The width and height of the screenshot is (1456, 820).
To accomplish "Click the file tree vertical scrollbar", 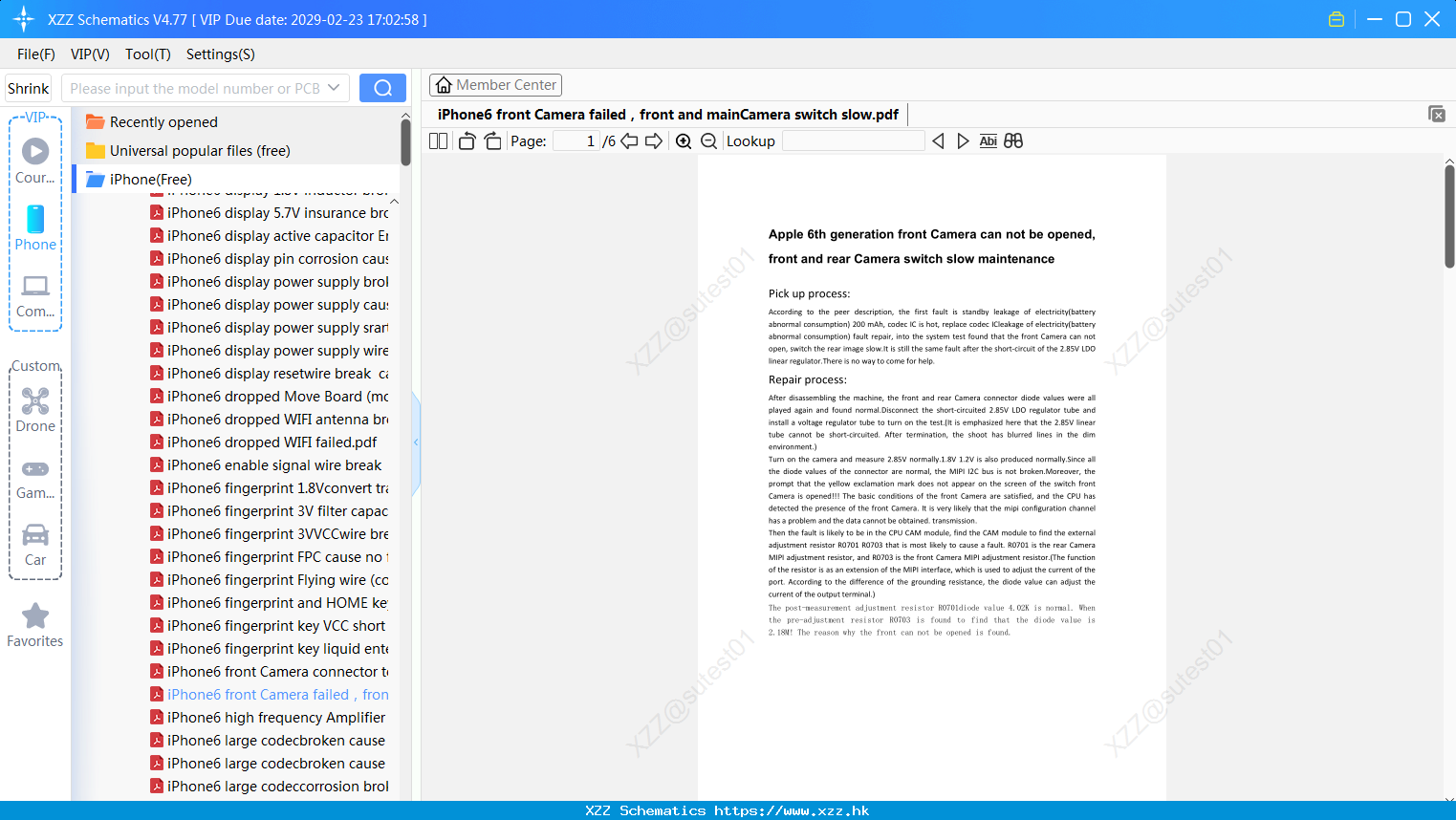I will click(406, 141).
